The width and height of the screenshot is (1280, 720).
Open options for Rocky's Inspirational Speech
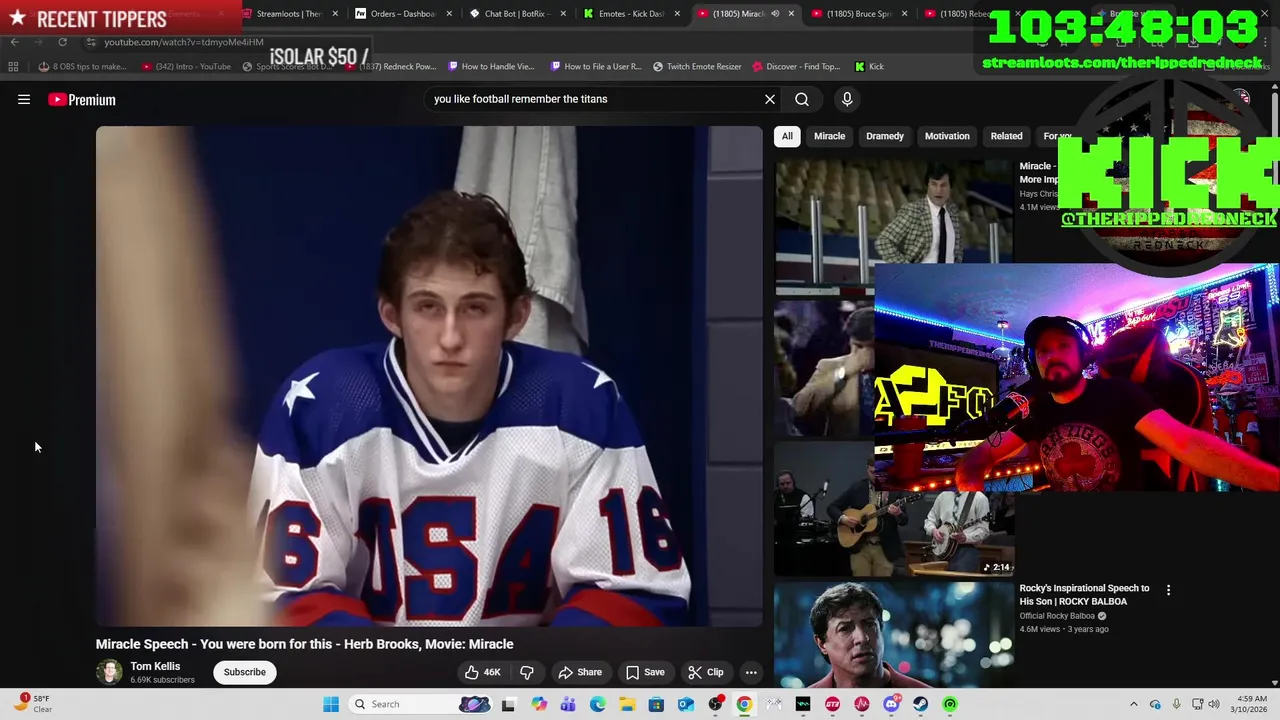(1168, 590)
